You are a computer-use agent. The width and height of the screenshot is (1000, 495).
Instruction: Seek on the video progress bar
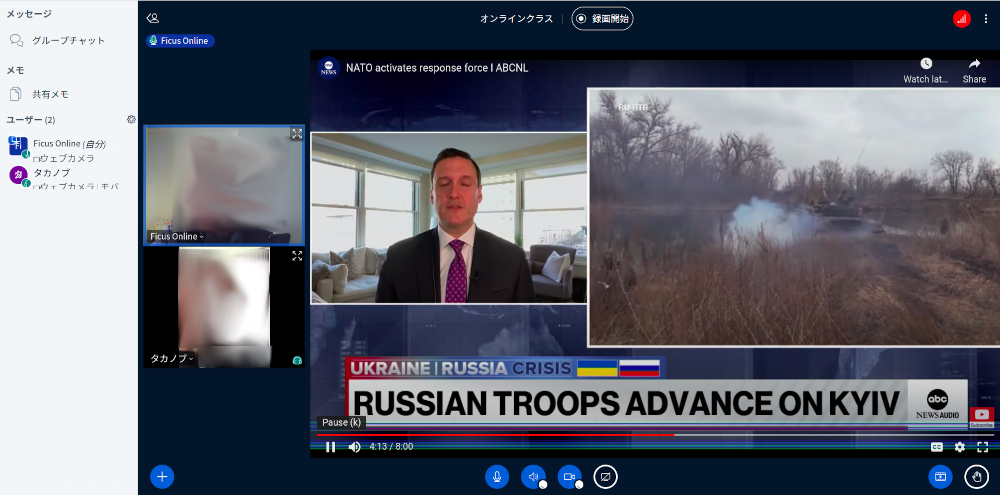[655, 434]
